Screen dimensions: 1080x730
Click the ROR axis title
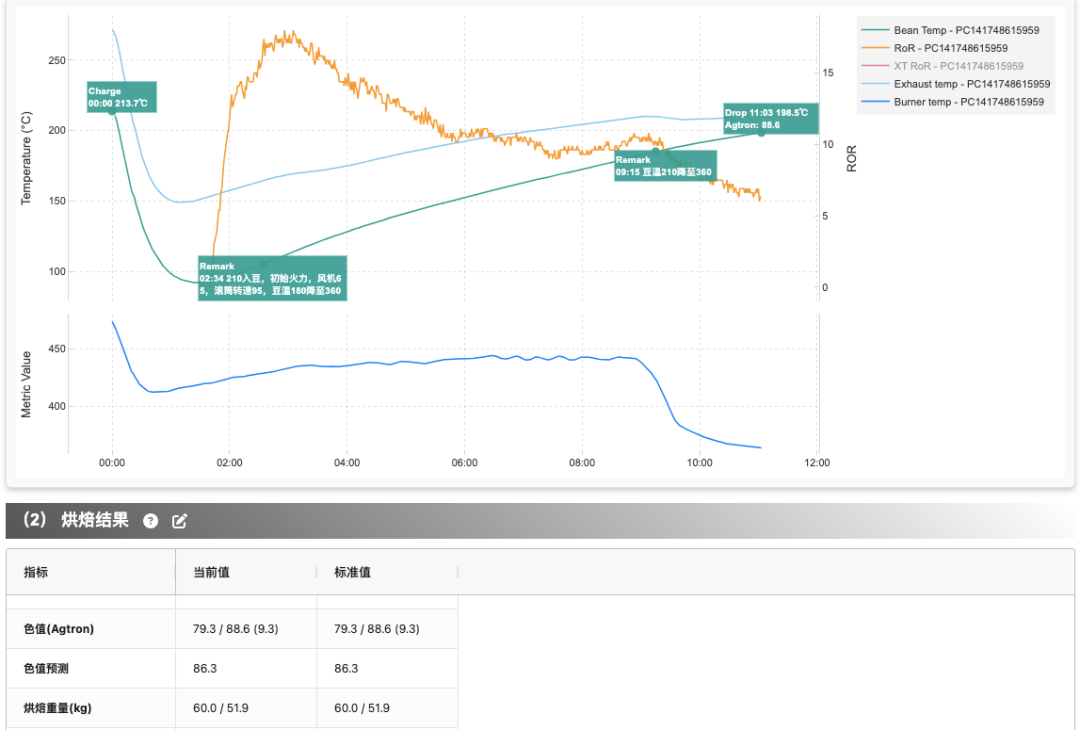pos(852,158)
